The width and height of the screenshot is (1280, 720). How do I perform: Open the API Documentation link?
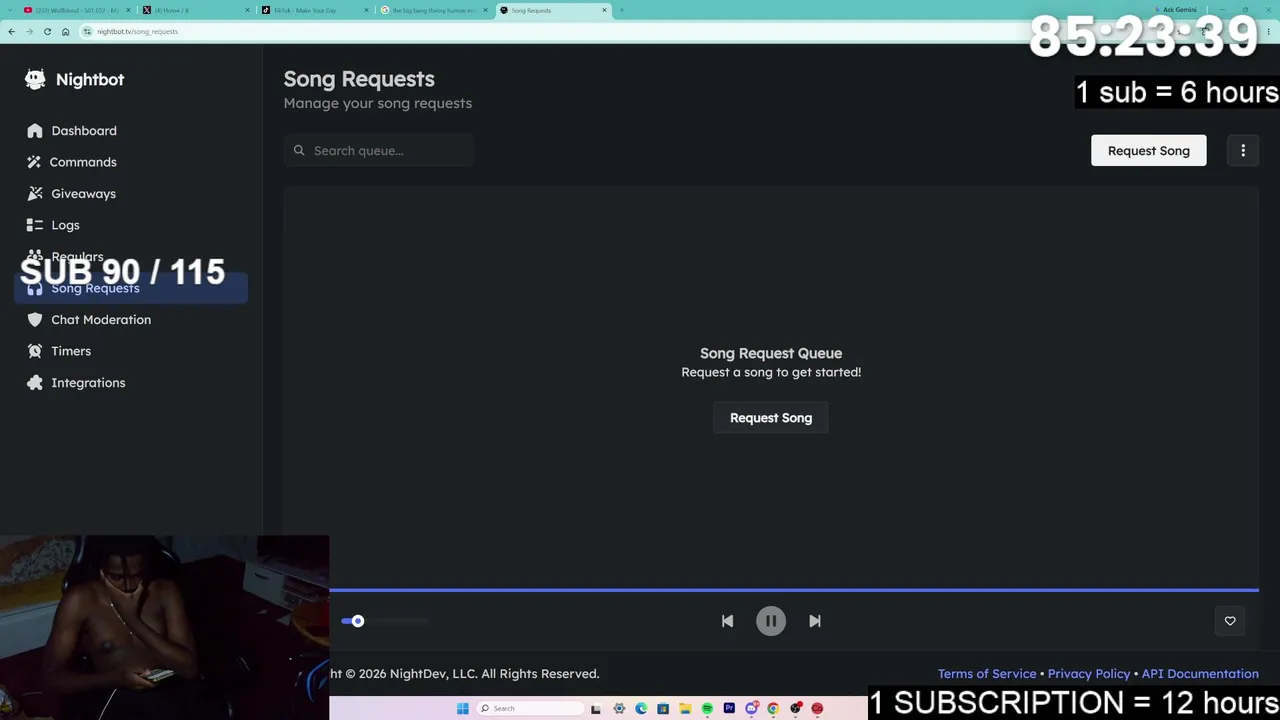coord(1200,674)
